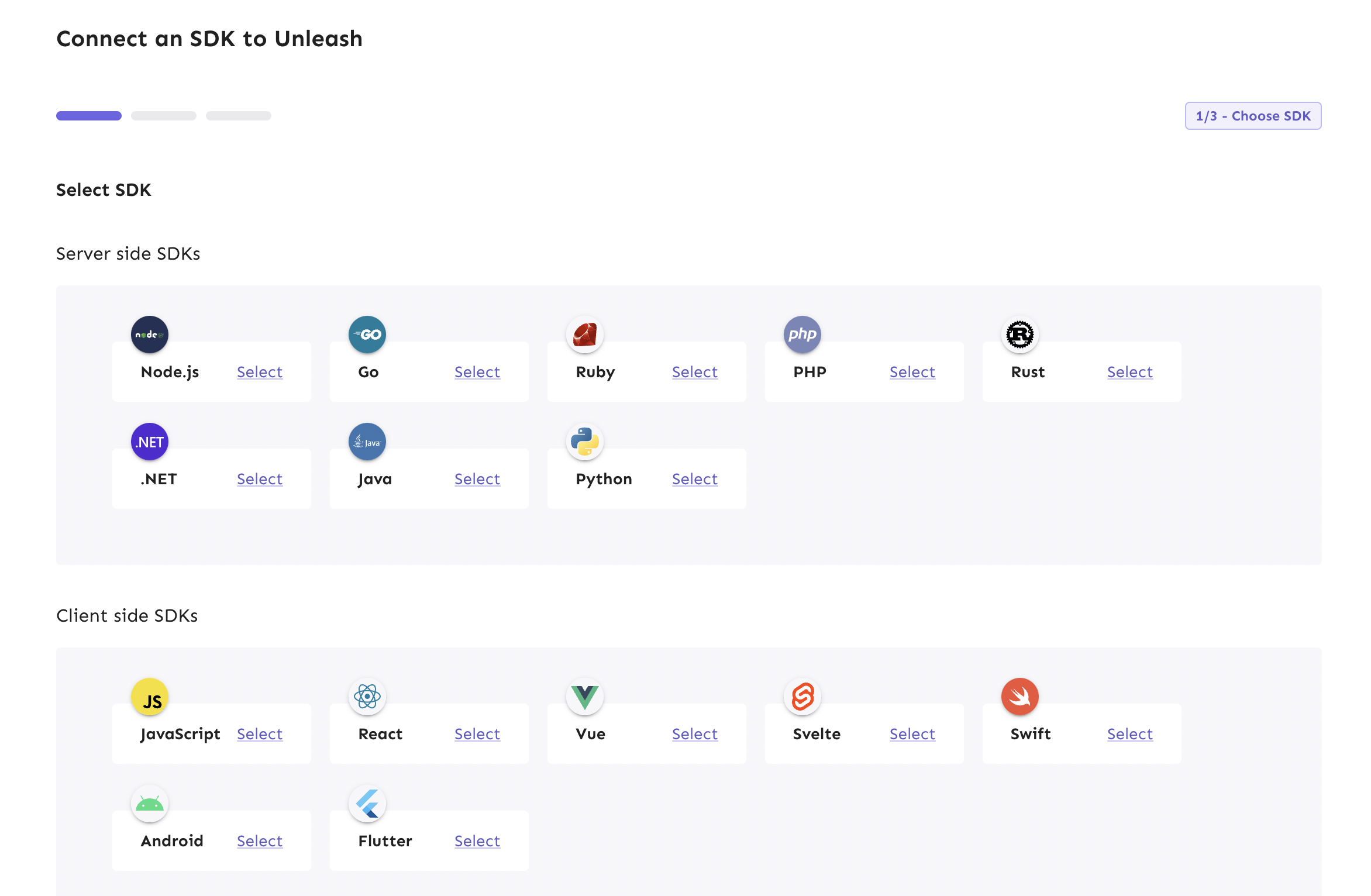Image resolution: width=1371 pixels, height=896 pixels.
Task: Click the 1/3 - Choose SDK badge
Action: tap(1253, 116)
